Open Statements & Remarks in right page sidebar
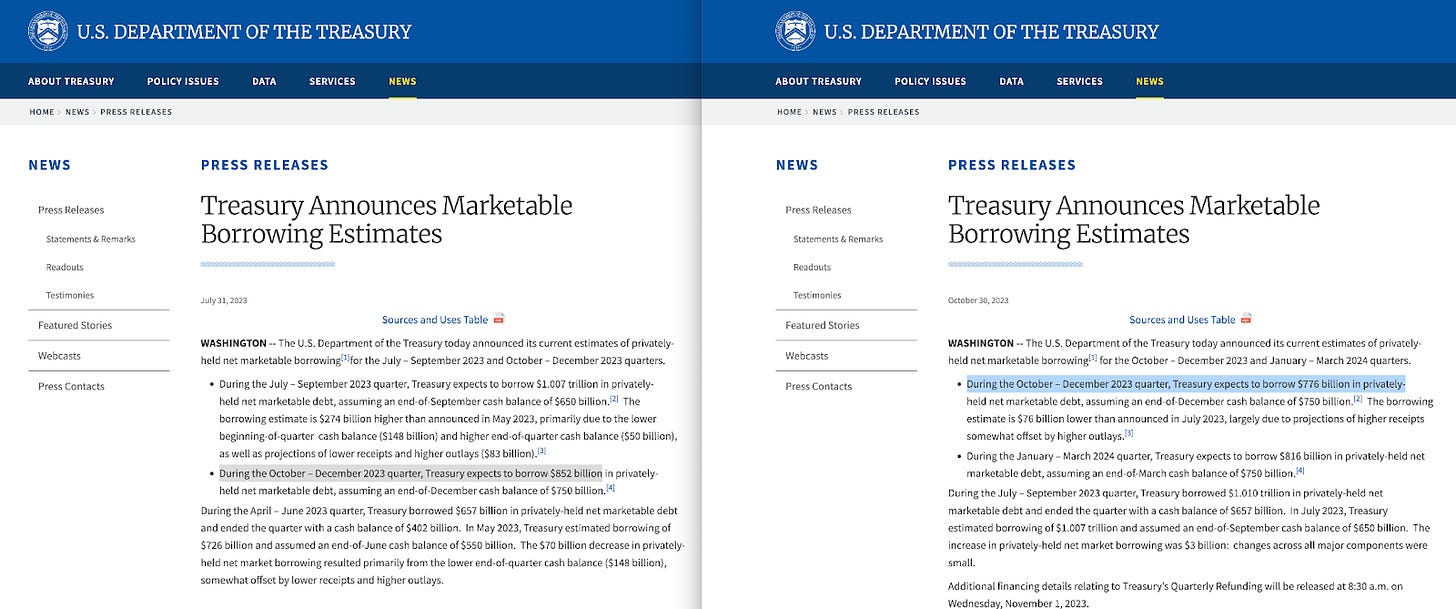1456x609 pixels. (838, 239)
